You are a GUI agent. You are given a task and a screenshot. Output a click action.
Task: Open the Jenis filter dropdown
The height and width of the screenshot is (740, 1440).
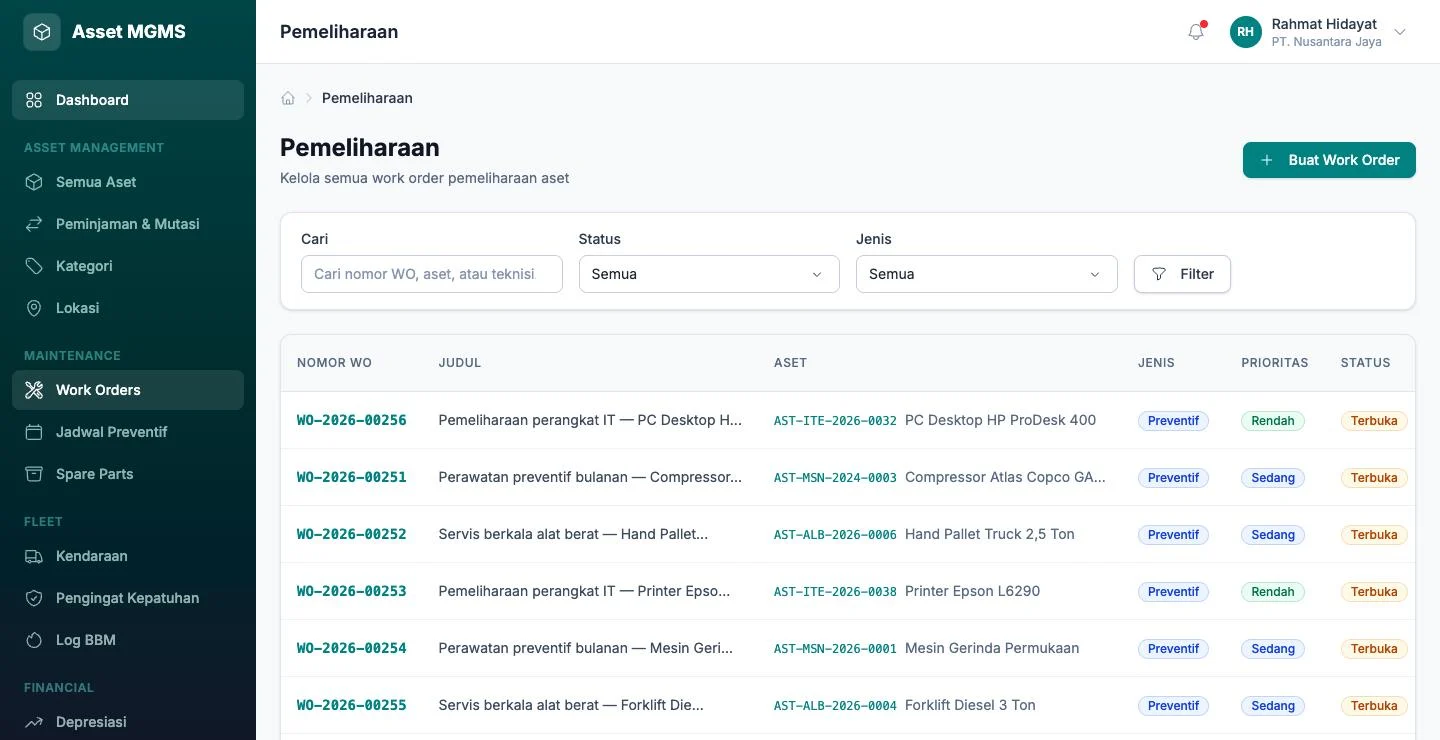click(x=986, y=274)
